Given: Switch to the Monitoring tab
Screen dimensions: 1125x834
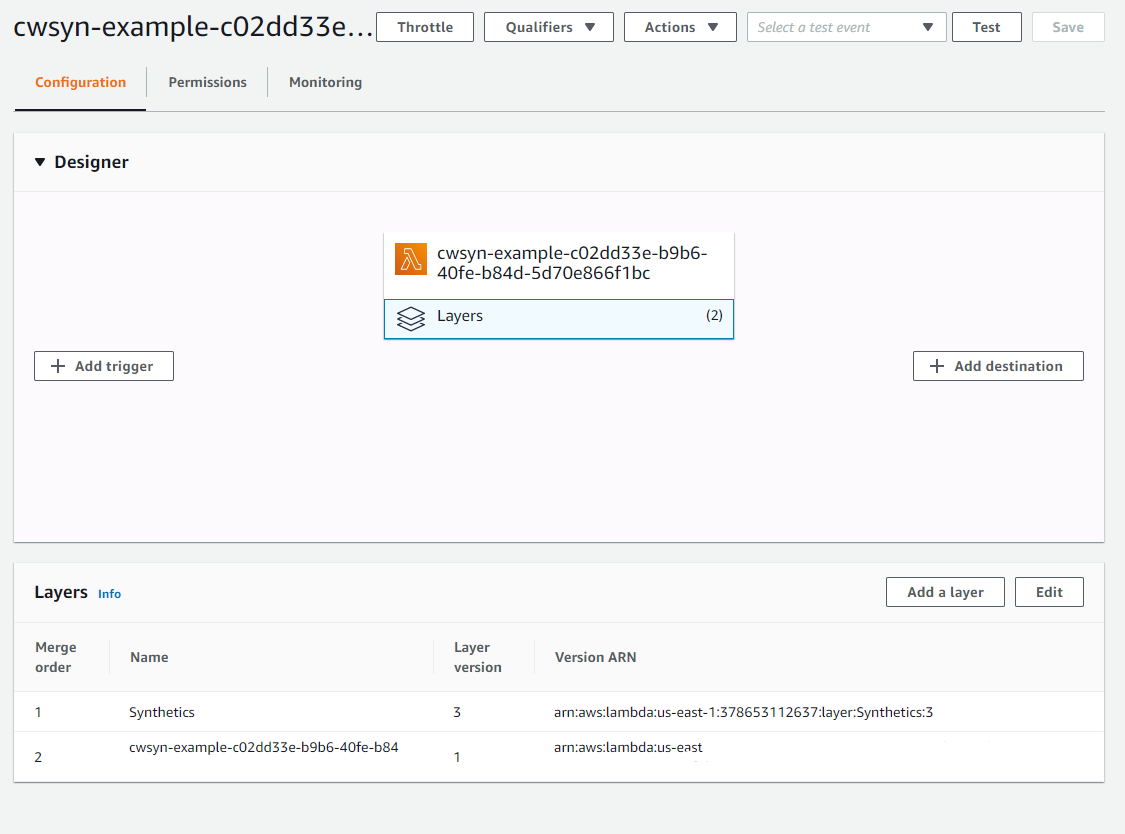Looking at the screenshot, I should (325, 82).
